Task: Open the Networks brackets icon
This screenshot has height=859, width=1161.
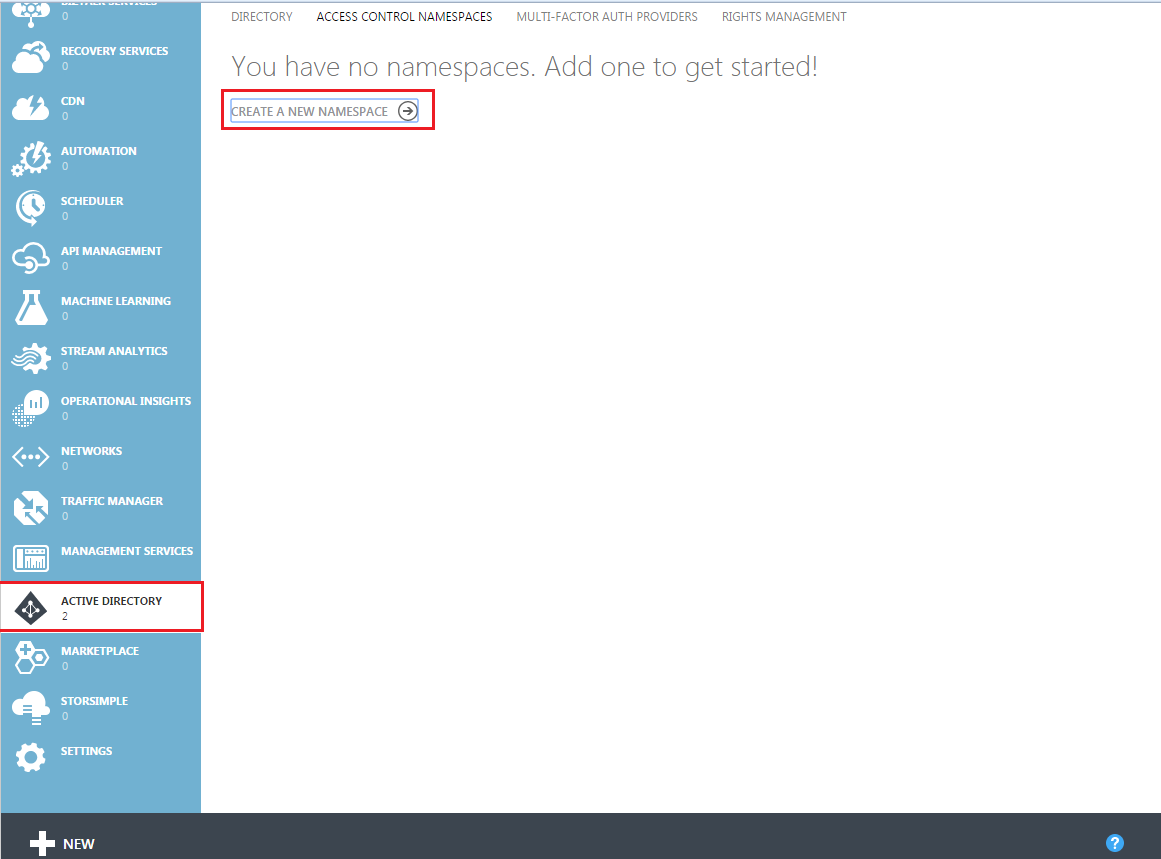Action: click(31, 458)
